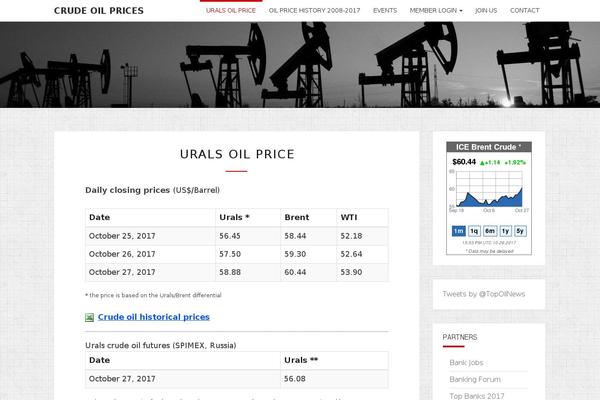The image size is (600, 400).
Task: Open the Top Banks 2017 link
Action: [x=476, y=395]
